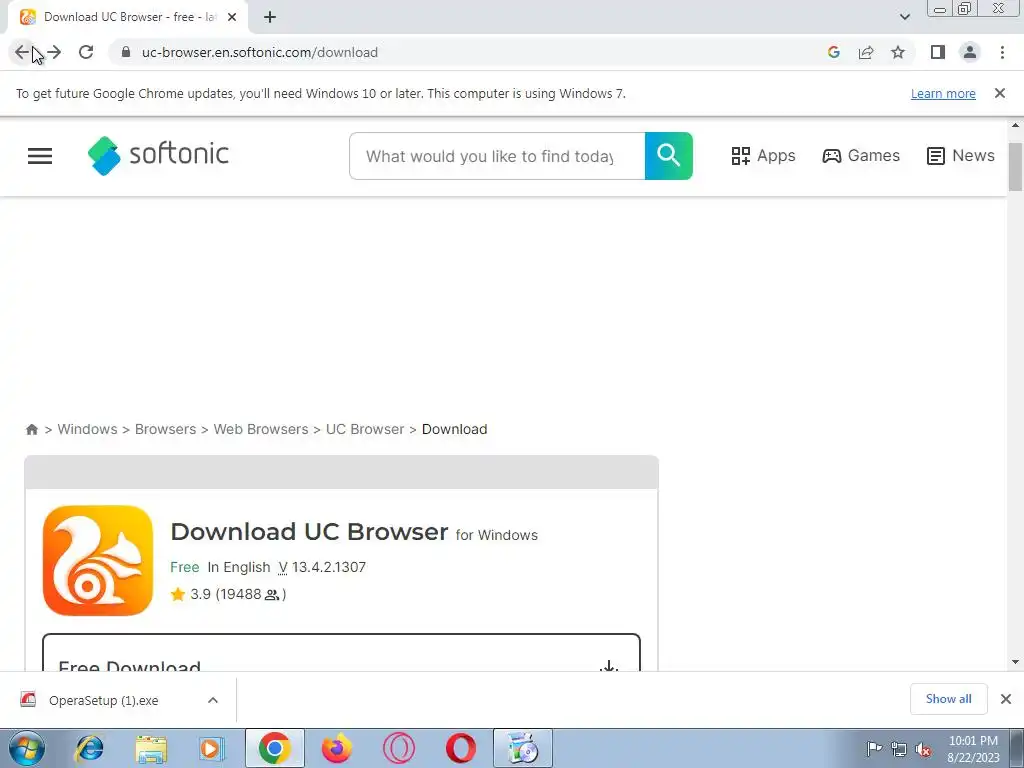
Task: Open Windows Explorer folder on taskbar
Action: (x=151, y=748)
